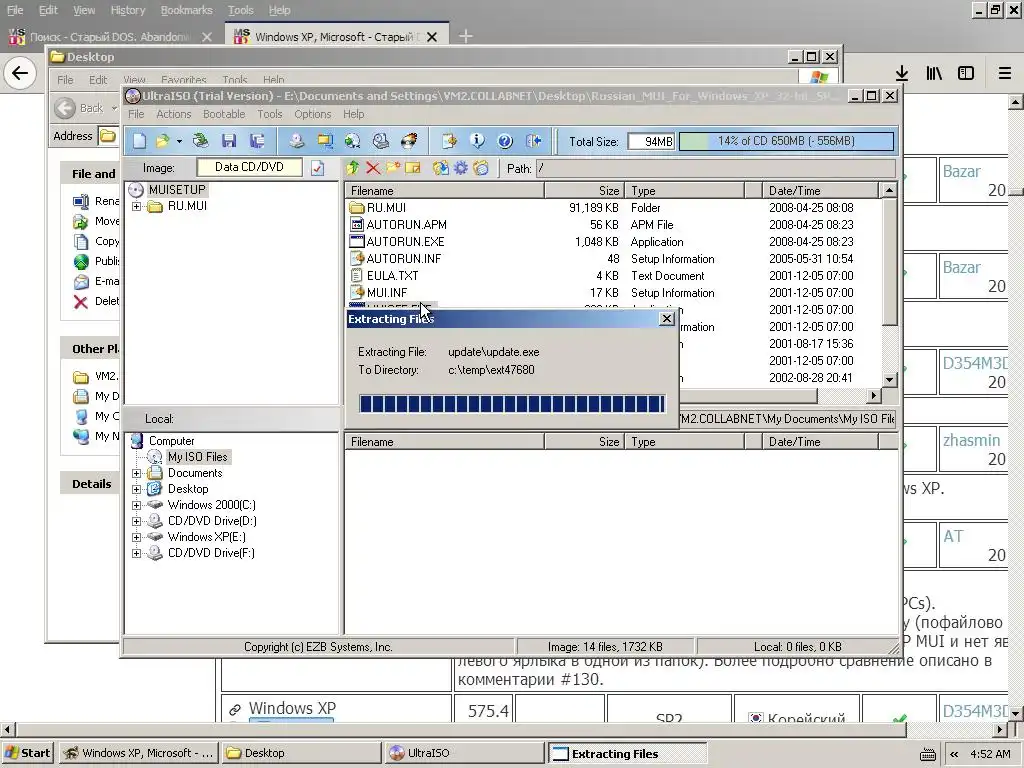Click the checksum document icon in UltraISO toolbar
The height and width of the screenshot is (768, 1024).
pos(449,141)
